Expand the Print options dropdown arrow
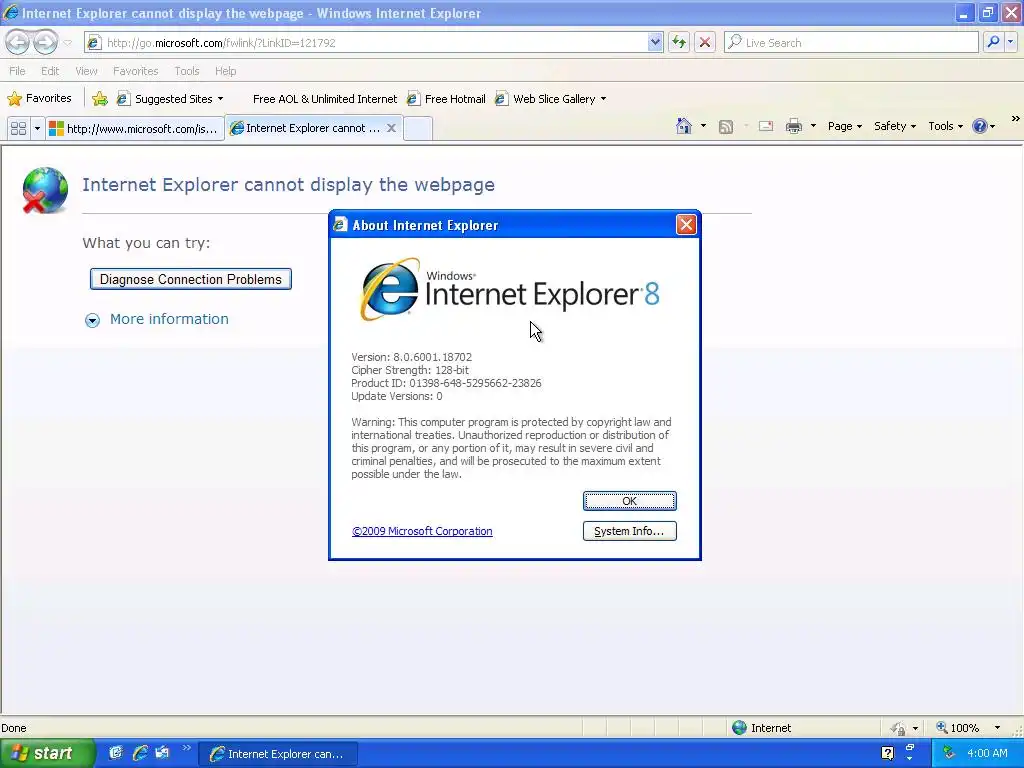 (x=813, y=126)
